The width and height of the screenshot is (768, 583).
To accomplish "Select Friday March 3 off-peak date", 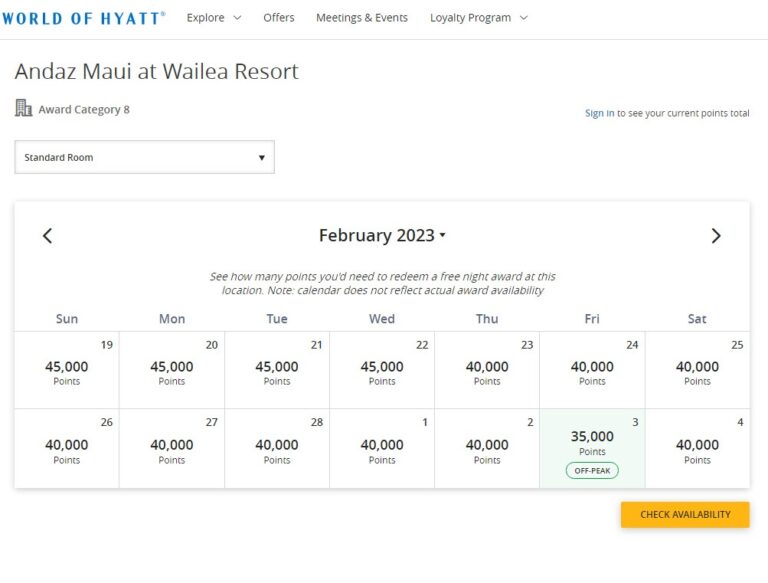I will click(x=592, y=448).
